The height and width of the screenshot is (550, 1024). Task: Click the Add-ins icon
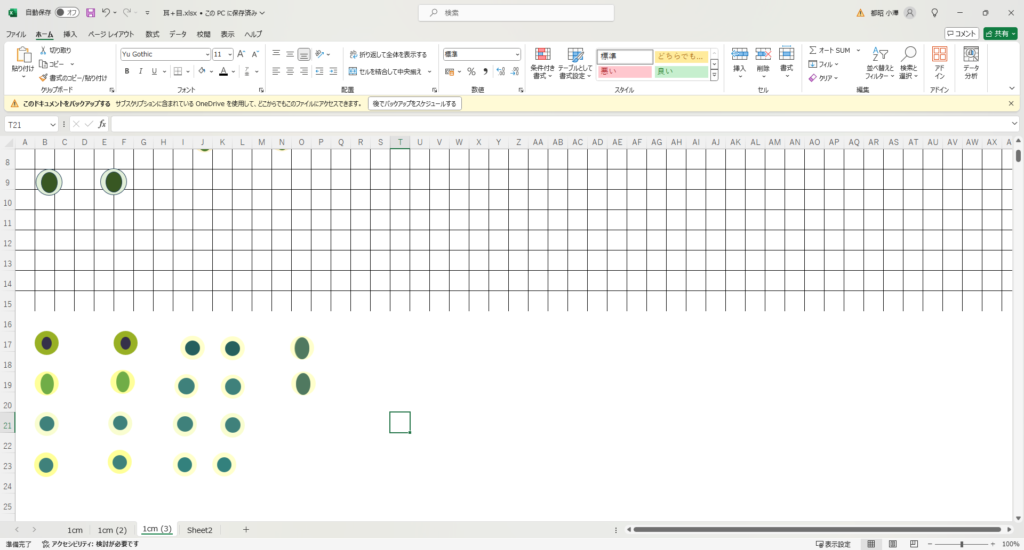(939, 60)
